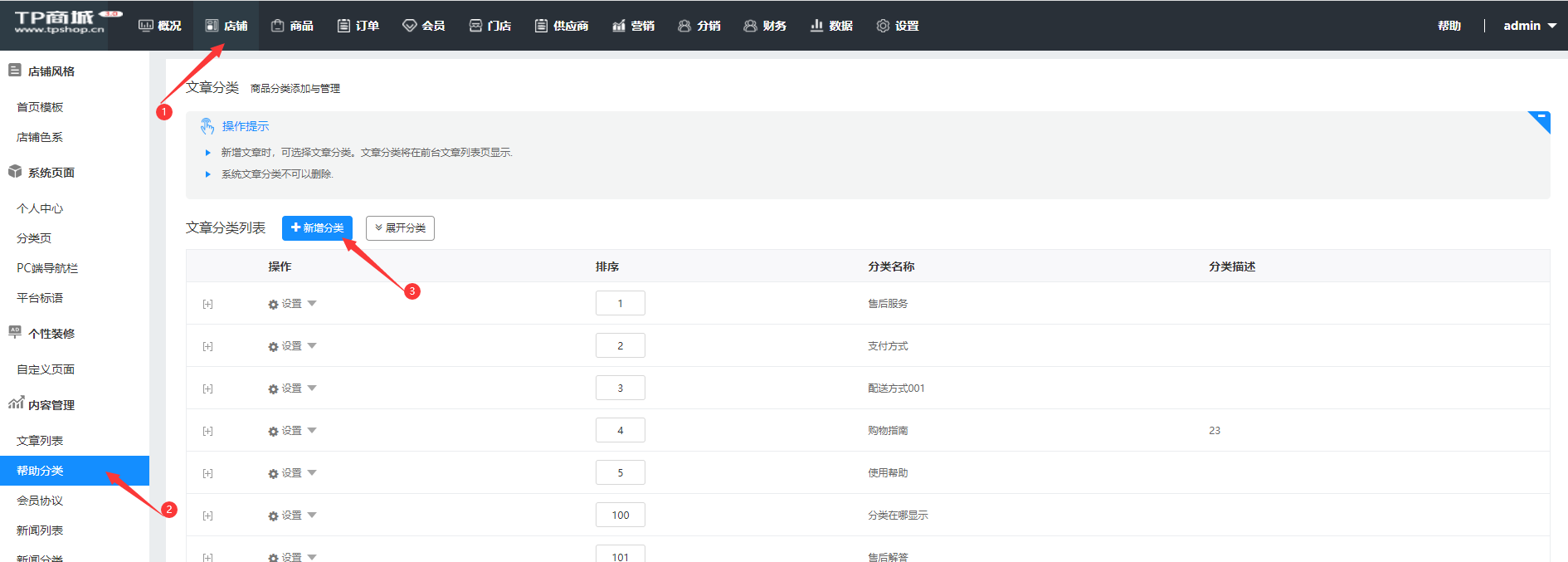Screen dimensions: 1568x562
Task: Open the 概况 overview section
Action: [x=159, y=26]
